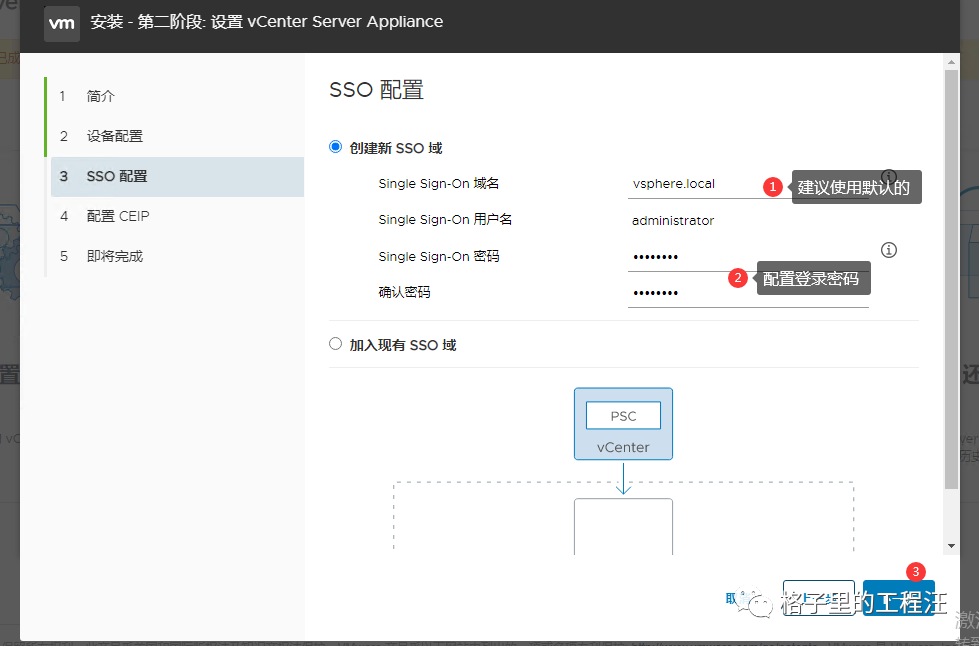Click the 确认密码 label

coord(404,292)
